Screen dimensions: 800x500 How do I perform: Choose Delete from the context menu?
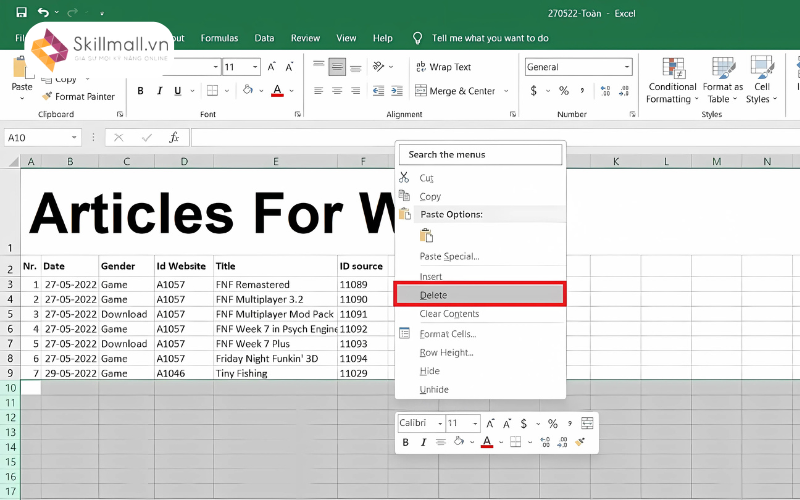click(480, 295)
